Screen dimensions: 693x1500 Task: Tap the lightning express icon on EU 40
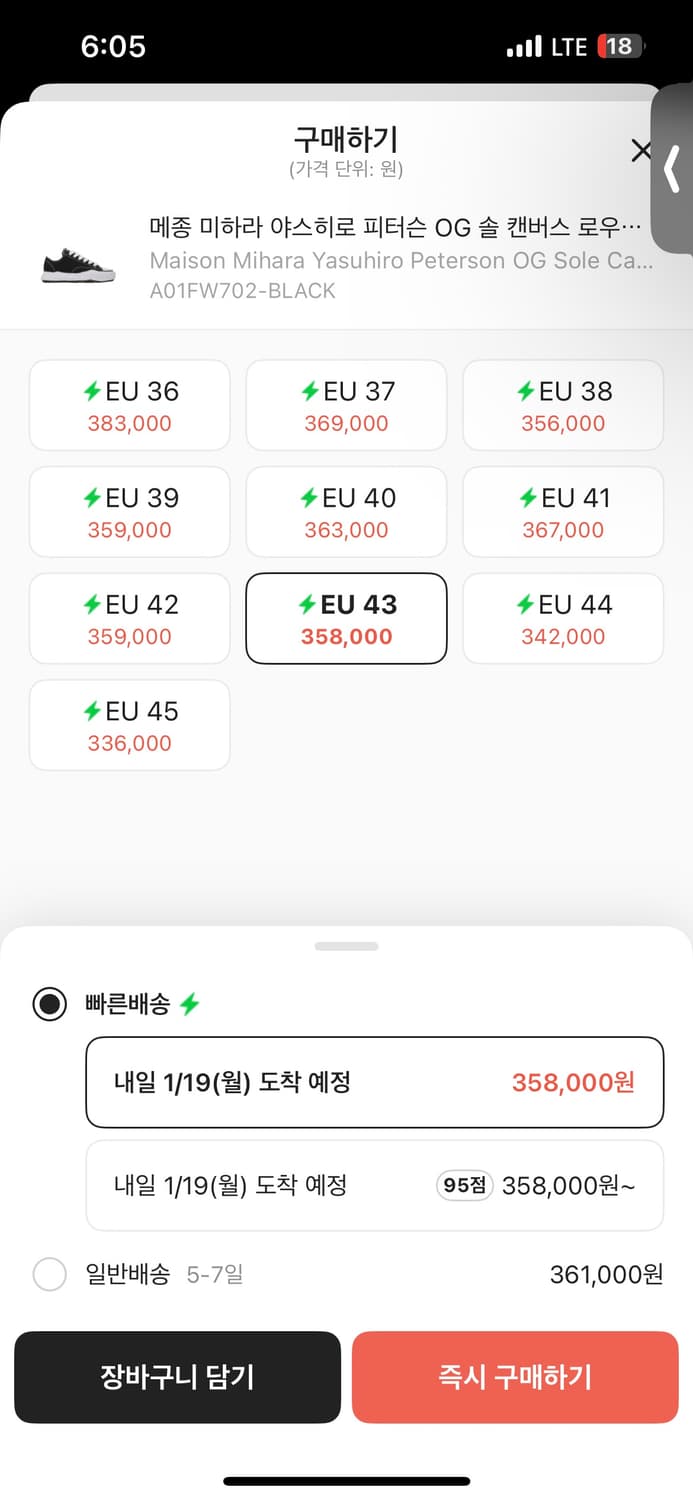pos(309,498)
